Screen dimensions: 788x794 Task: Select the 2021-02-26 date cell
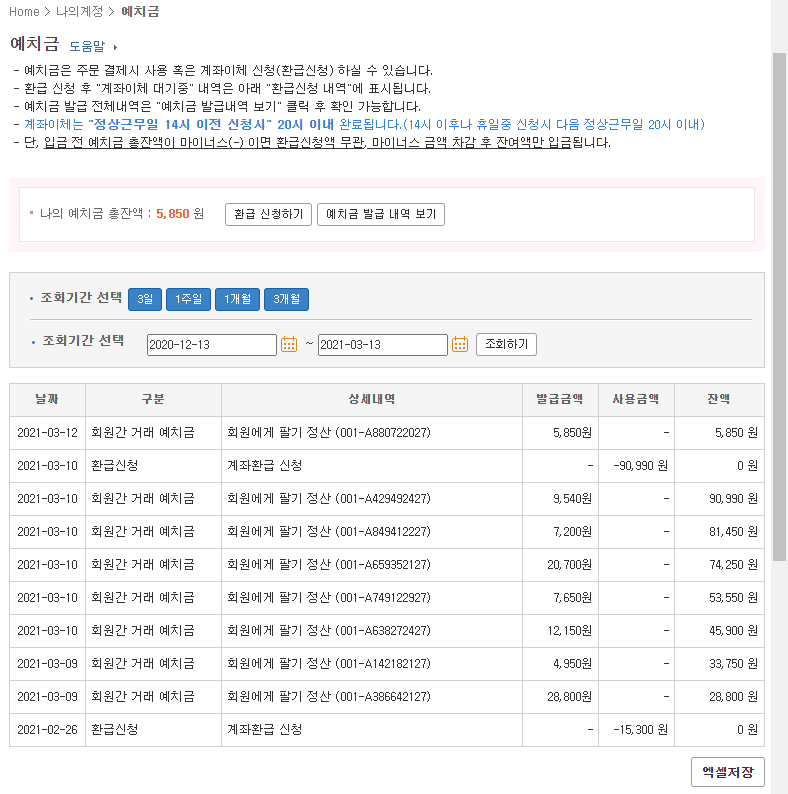(x=48, y=730)
